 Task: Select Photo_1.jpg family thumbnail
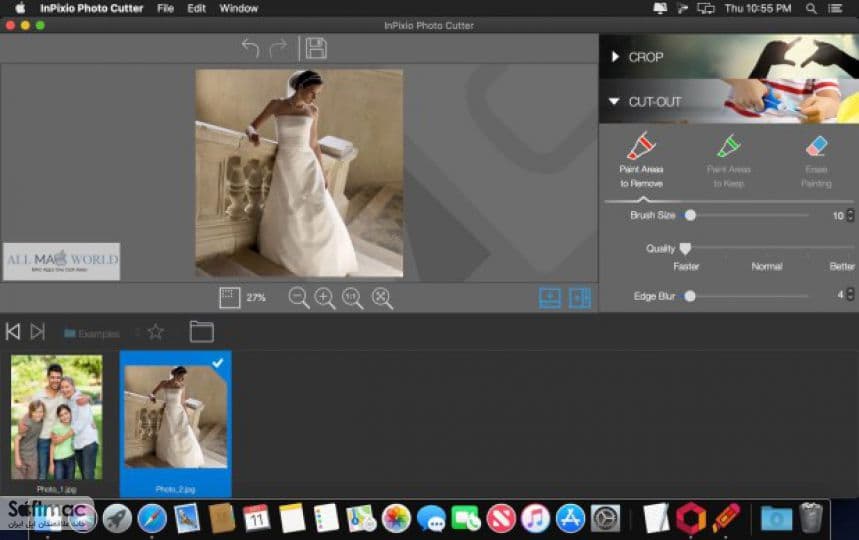point(56,417)
